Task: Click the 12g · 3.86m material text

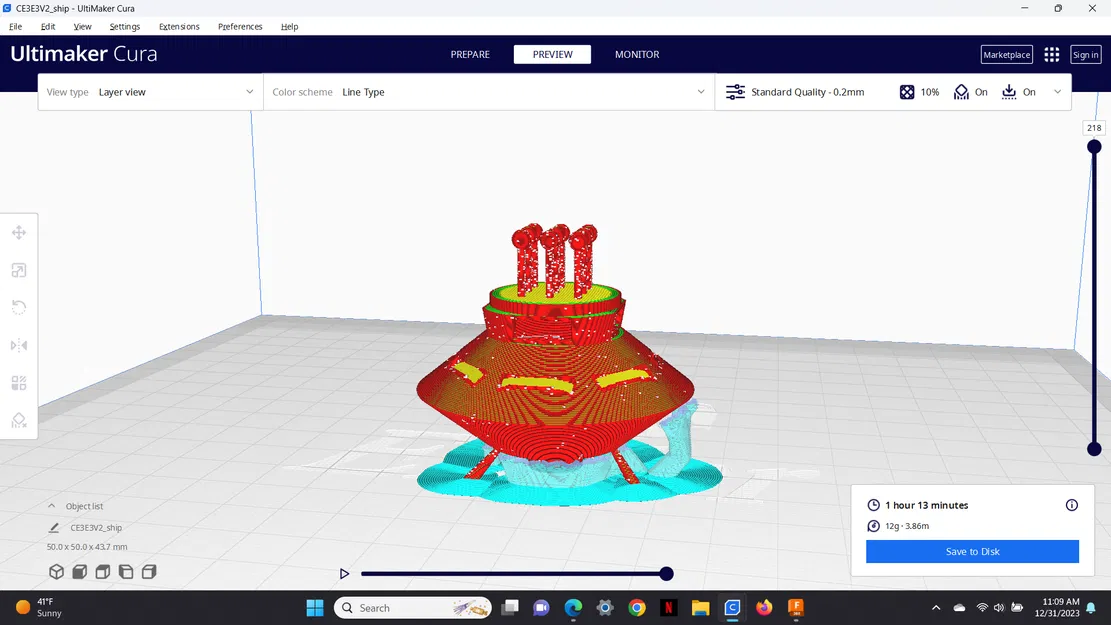Action: coord(907,526)
